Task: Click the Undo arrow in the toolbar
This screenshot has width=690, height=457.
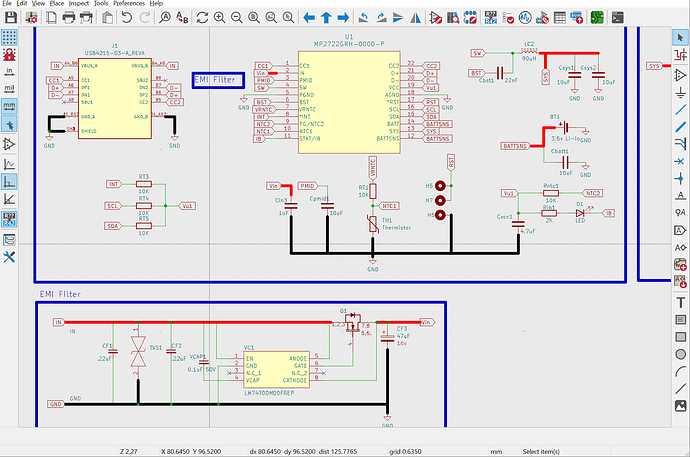Action: [128, 18]
